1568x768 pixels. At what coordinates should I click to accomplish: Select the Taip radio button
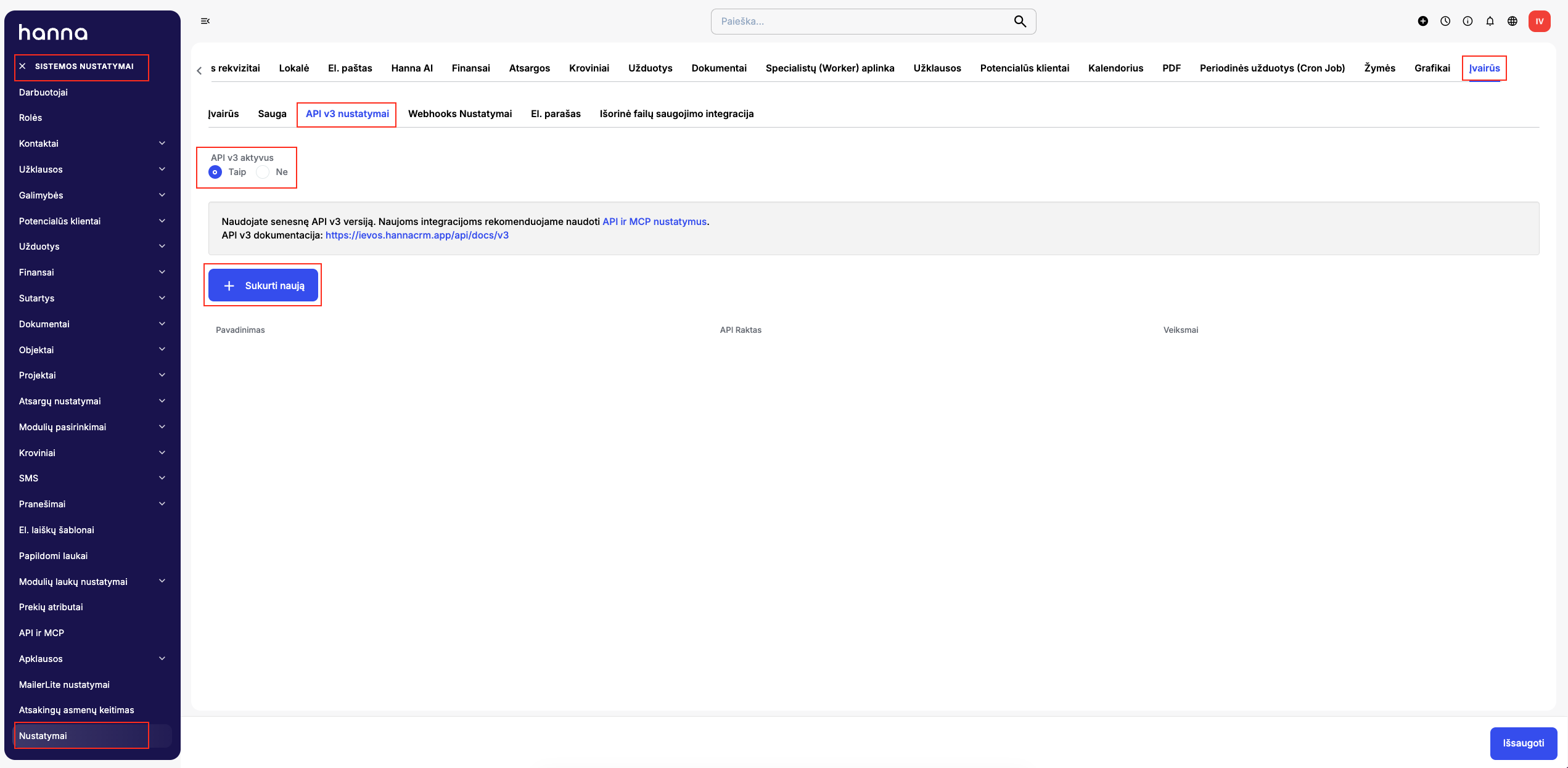pyautogui.click(x=215, y=172)
